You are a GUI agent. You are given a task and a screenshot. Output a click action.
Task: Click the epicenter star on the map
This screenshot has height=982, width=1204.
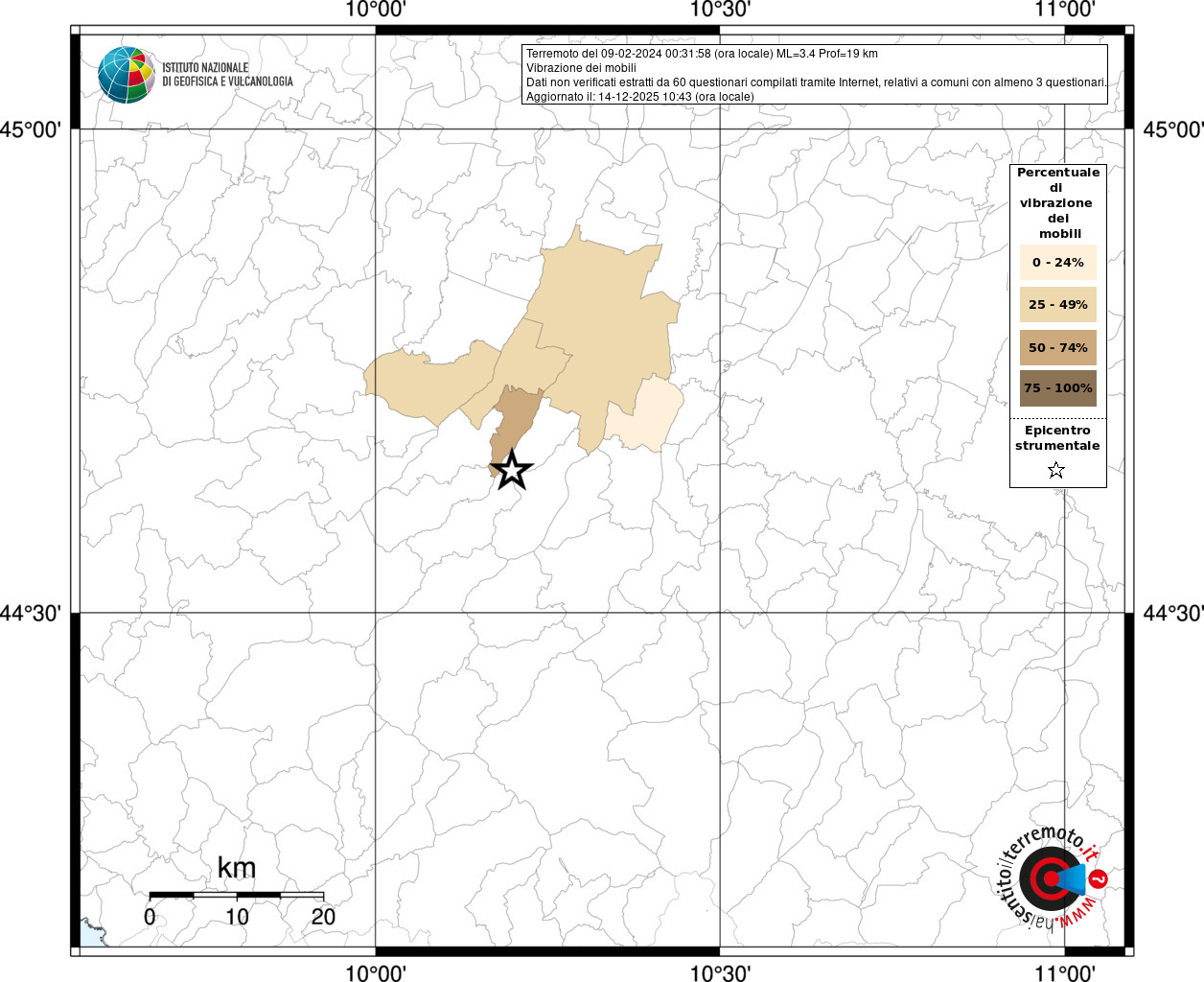click(512, 470)
